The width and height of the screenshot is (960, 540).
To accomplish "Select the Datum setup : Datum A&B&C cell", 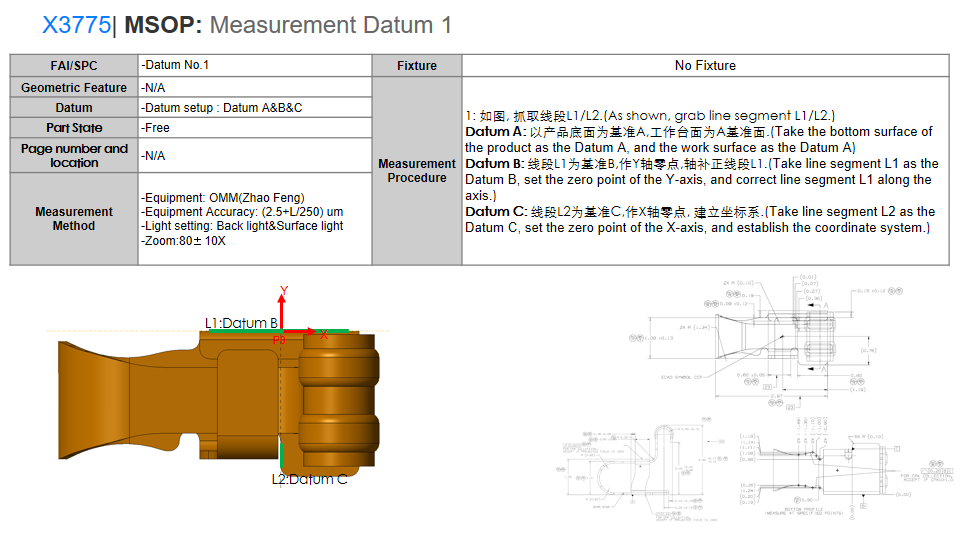I will pyautogui.click(x=222, y=108).
